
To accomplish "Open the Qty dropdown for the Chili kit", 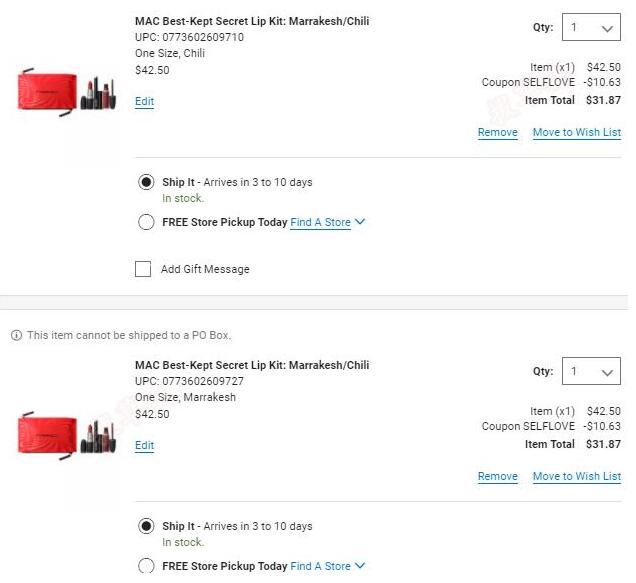I will click(591, 27).
